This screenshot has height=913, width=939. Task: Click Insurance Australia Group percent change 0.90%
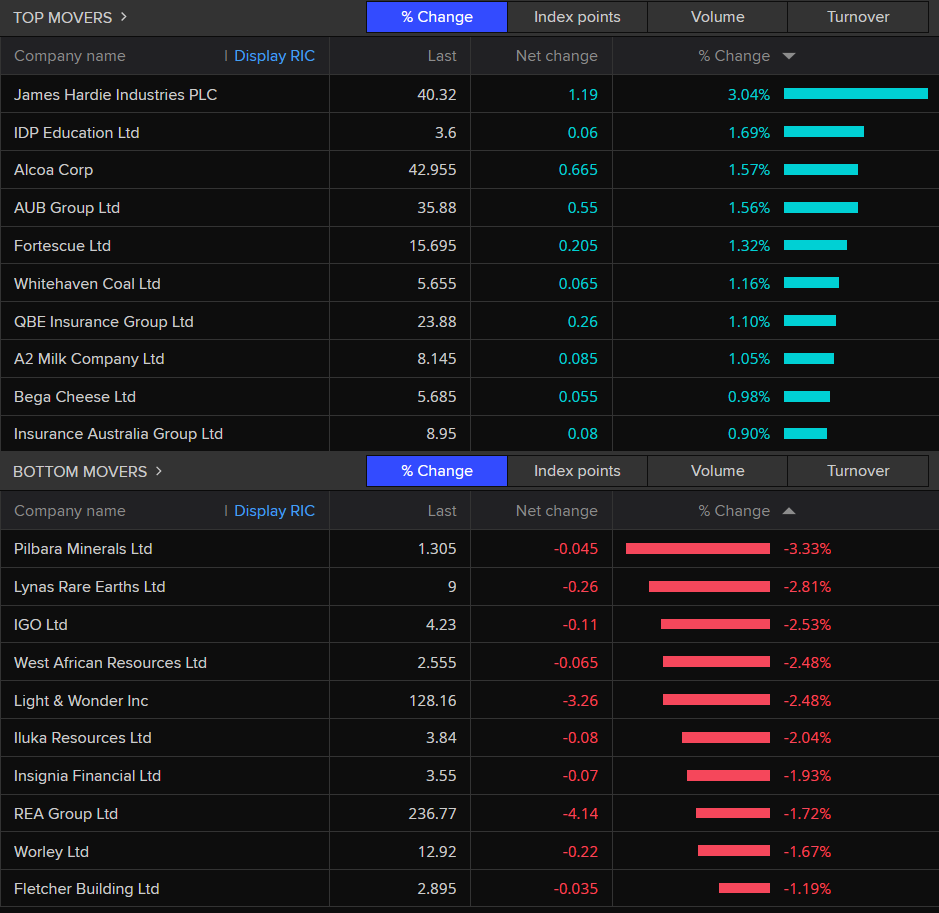749,433
